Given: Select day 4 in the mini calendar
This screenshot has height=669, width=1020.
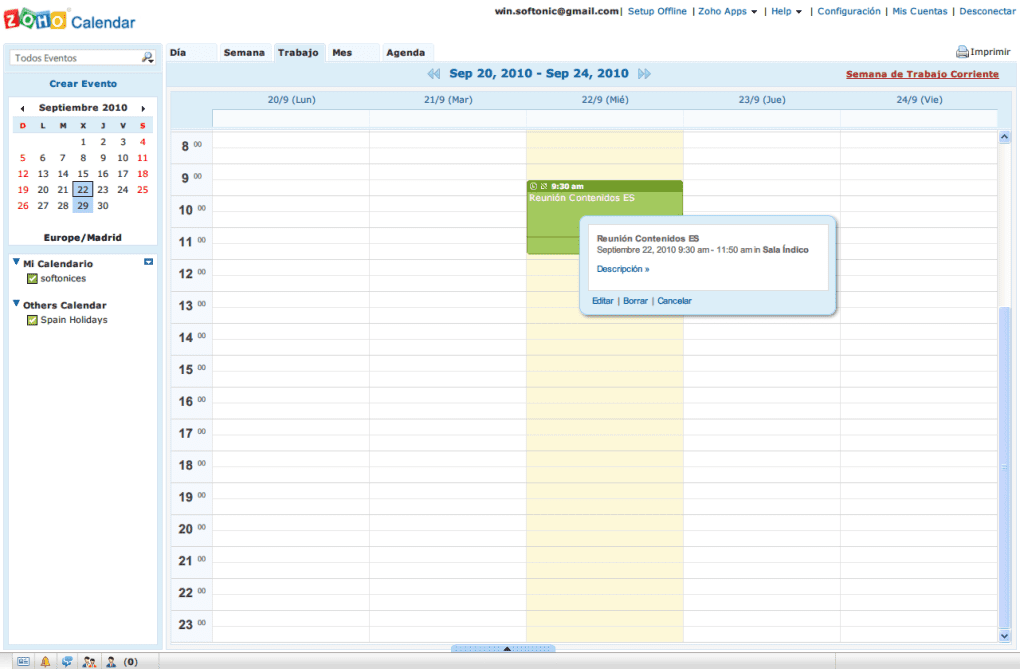Looking at the screenshot, I should [x=142, y=142].
